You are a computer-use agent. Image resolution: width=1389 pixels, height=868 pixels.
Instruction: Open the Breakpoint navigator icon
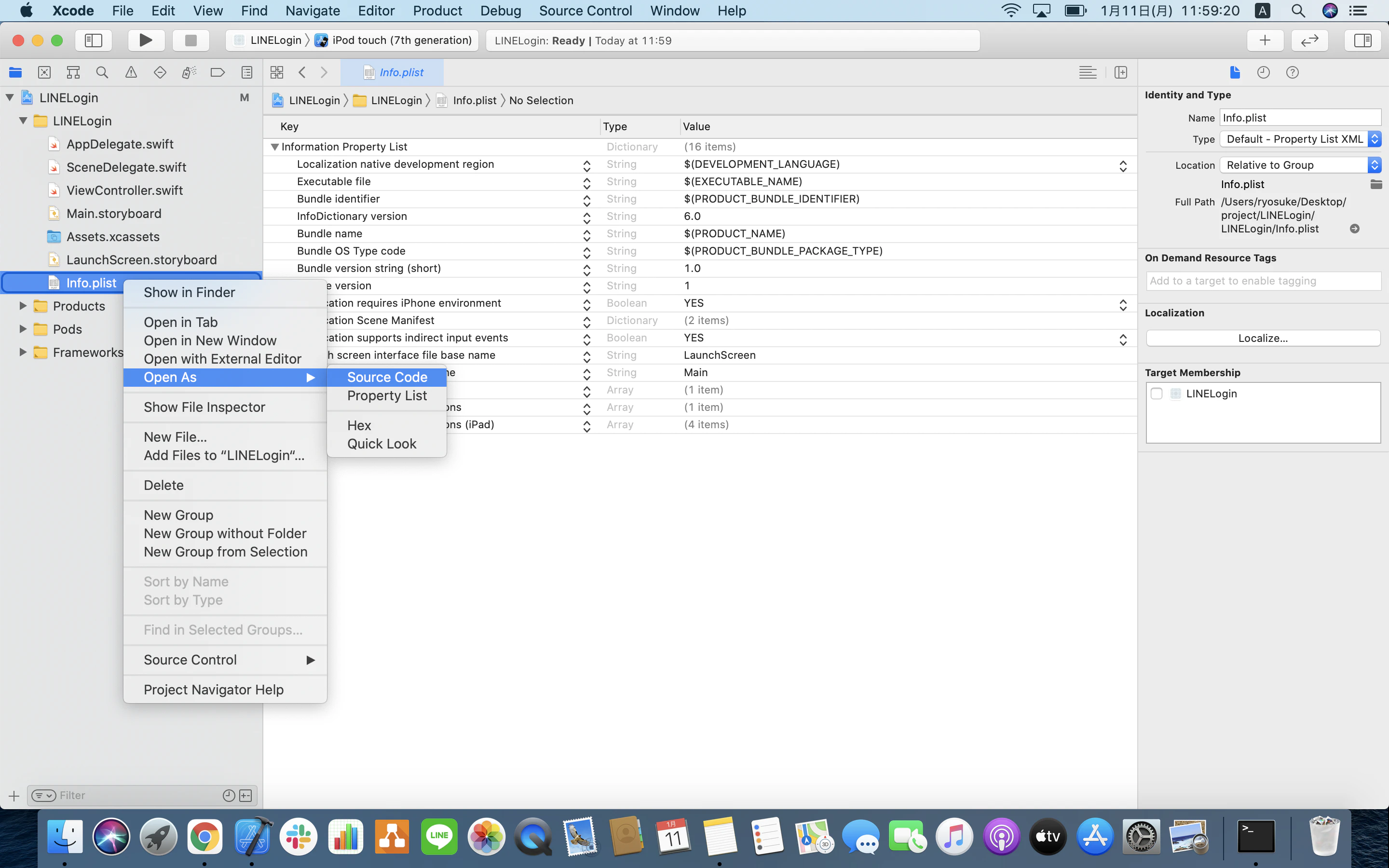click(x=218, y=72)
